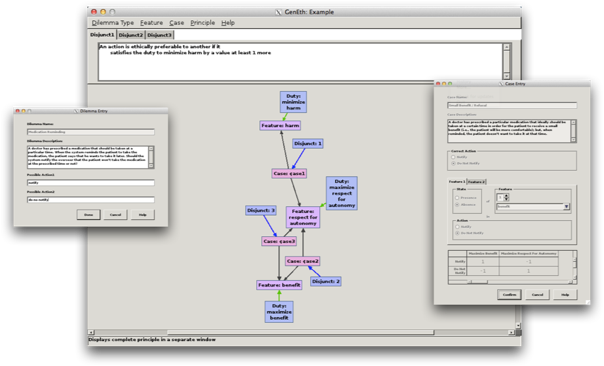604x366 pixels.
Task: Click Do Not Notify row's Autonomy cell
Action: tap(528, 271)
